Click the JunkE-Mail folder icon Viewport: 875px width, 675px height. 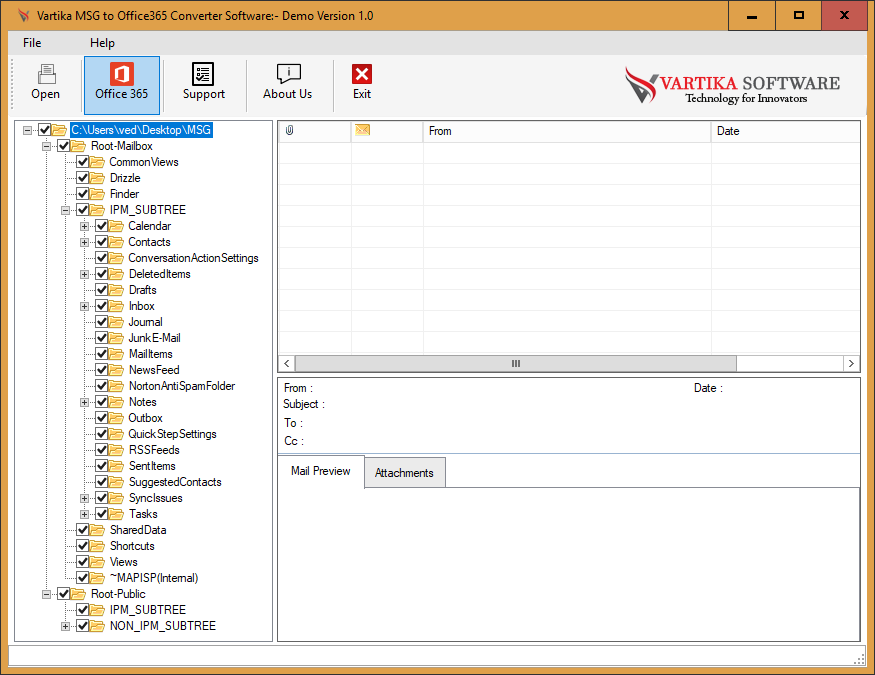click(x=116, y=338)
